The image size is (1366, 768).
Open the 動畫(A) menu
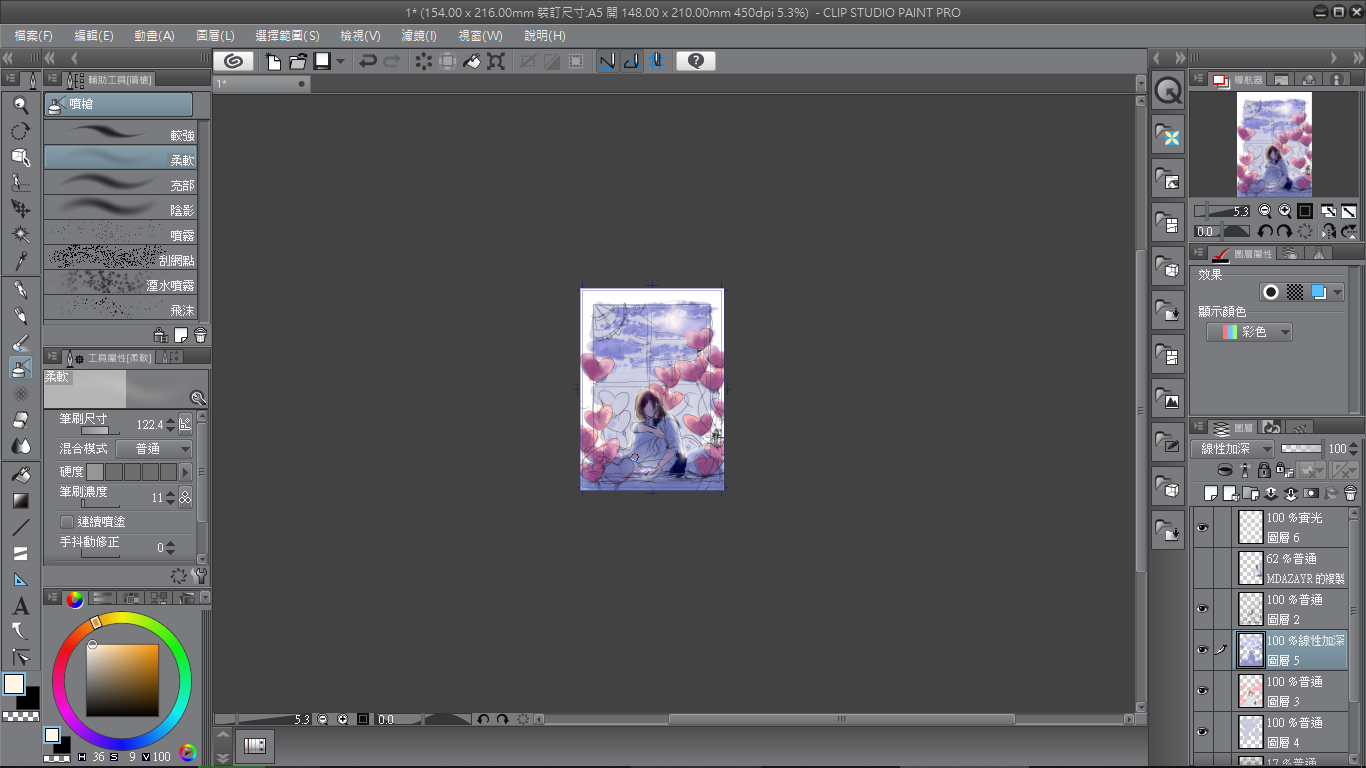(154, 35)
